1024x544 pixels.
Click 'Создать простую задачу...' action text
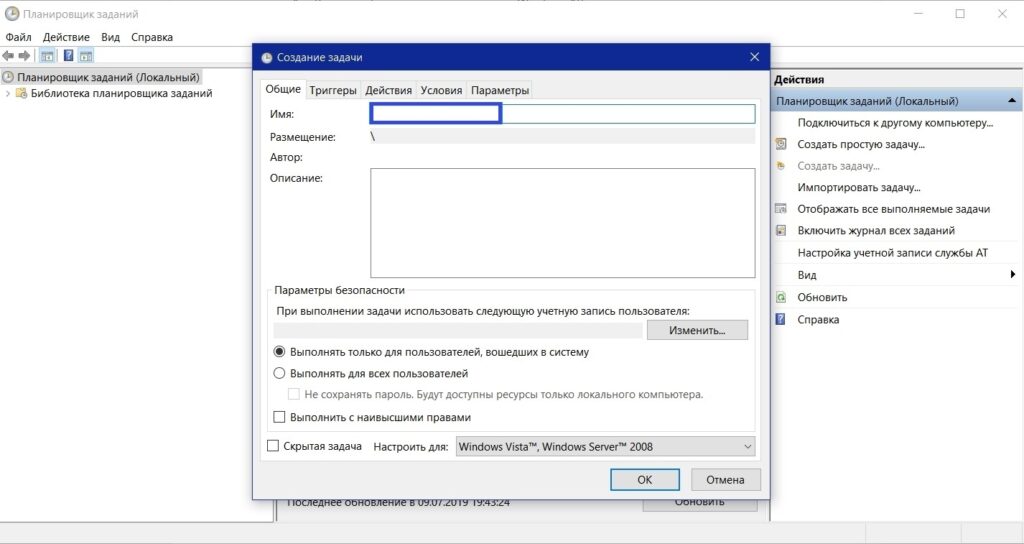click(x=861, y=144)
